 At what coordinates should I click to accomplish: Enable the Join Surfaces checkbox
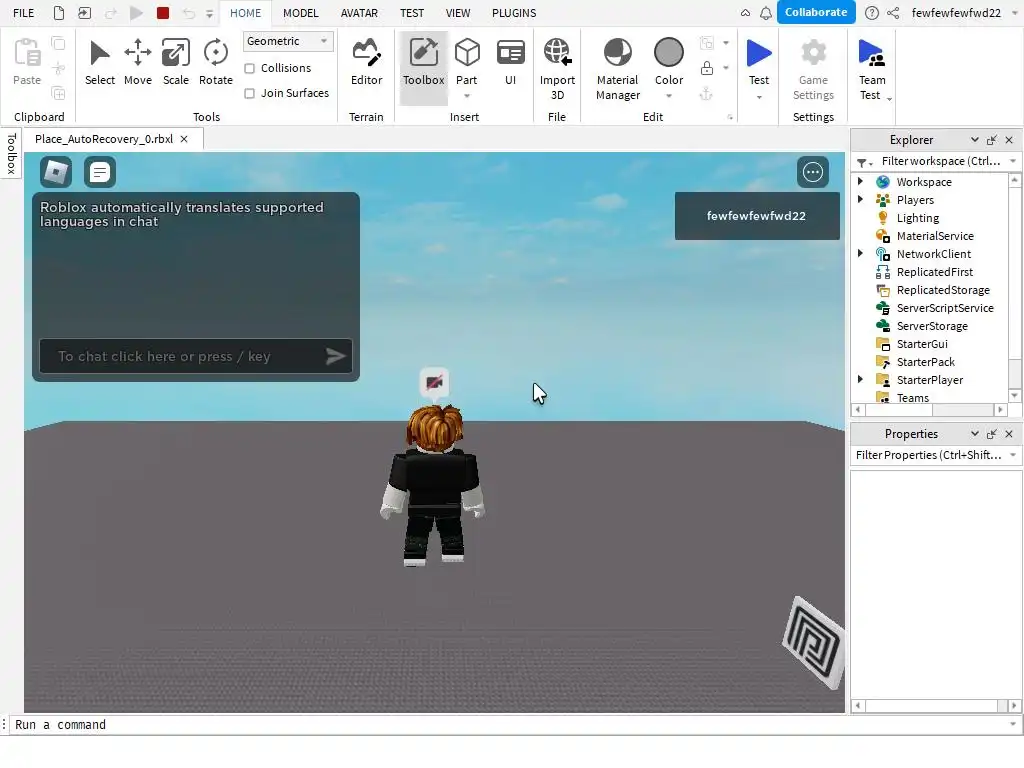click(249, 93)
